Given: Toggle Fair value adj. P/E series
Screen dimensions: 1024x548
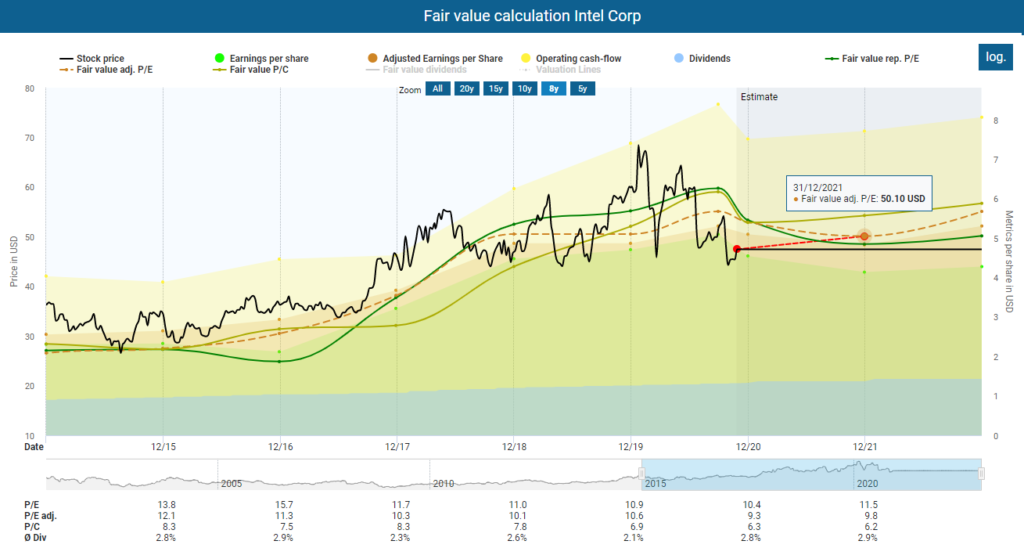Looking at the screenshot, I should point(106,69).
